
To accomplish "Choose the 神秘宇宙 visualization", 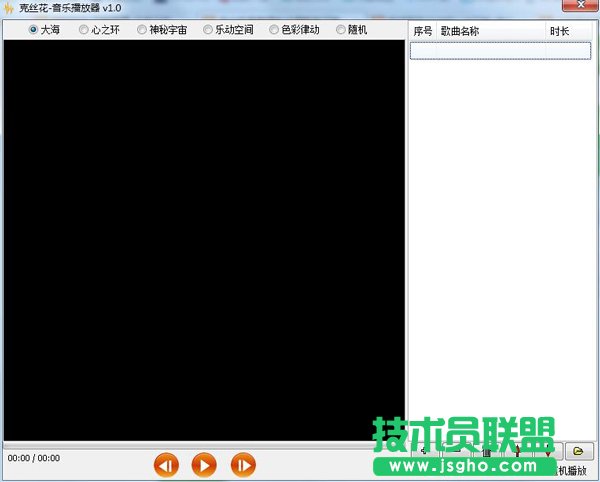I will click(x=162, y=29).
